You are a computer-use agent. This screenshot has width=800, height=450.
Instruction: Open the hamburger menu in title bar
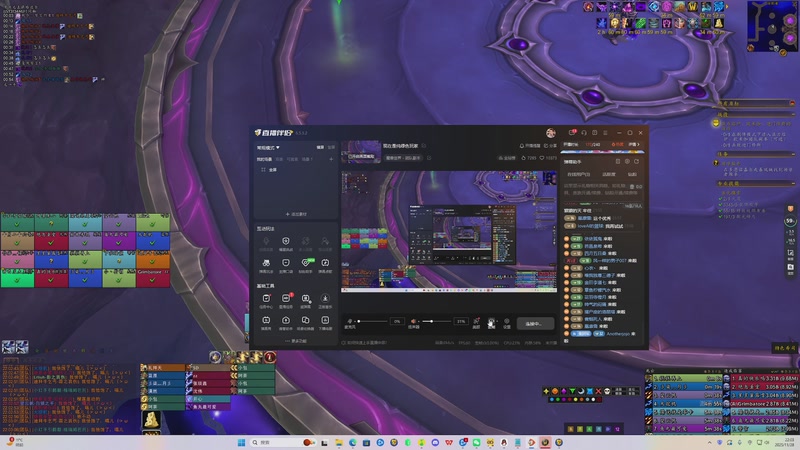(x=606, y=133)
